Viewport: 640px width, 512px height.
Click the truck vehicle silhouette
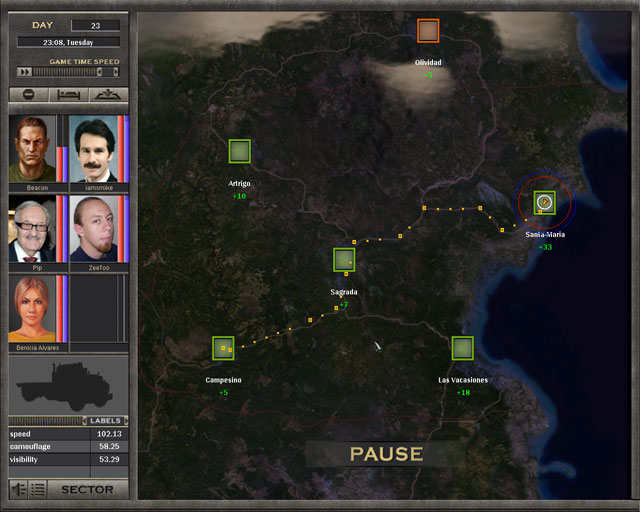pos(64,386)
